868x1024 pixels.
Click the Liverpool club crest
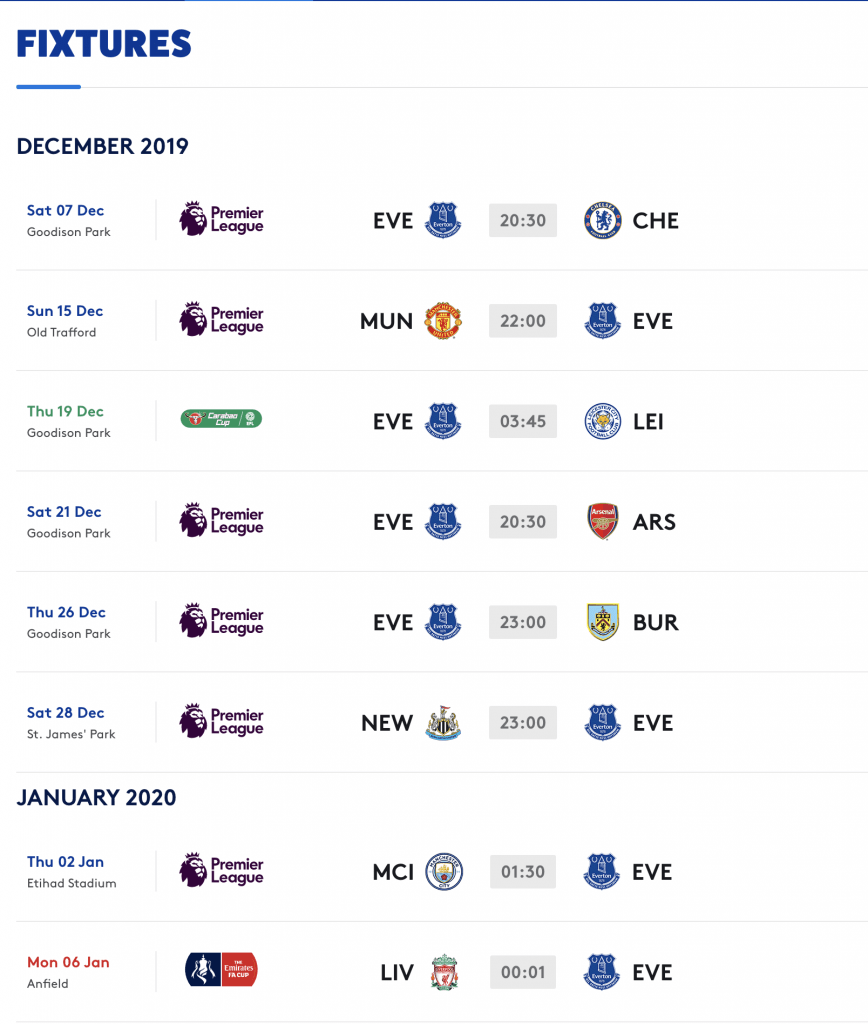click(445, 972)
